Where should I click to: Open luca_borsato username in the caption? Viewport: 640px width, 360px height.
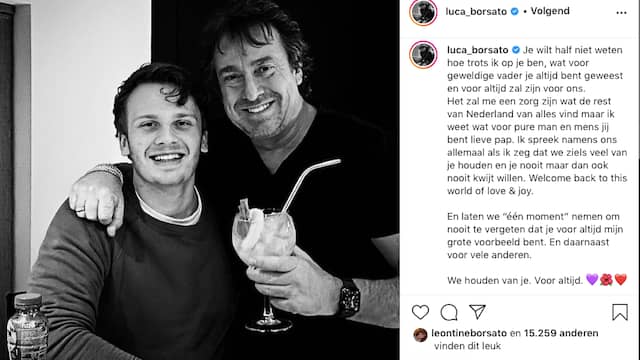[x=478, y=50]
